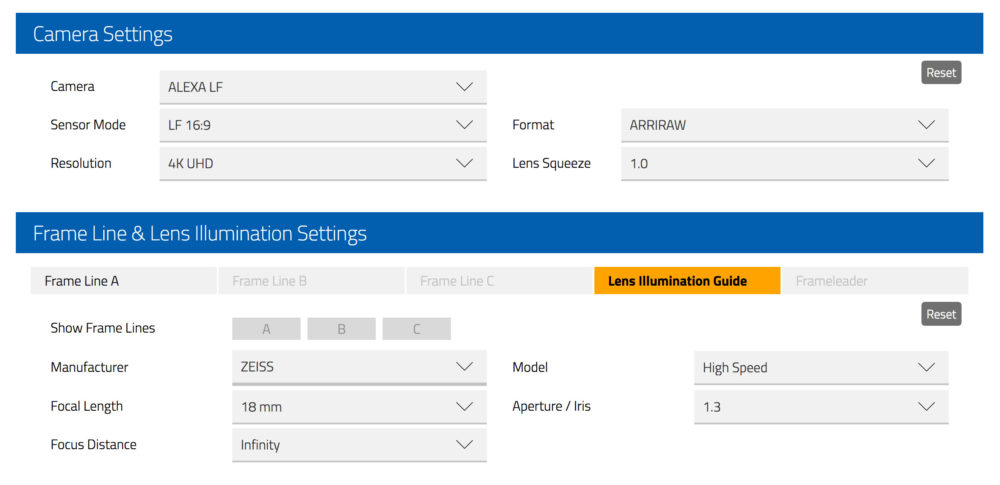Select the Lens Illumination Guide tab
Screen dimensions: 1000x485
pos(688,281)
